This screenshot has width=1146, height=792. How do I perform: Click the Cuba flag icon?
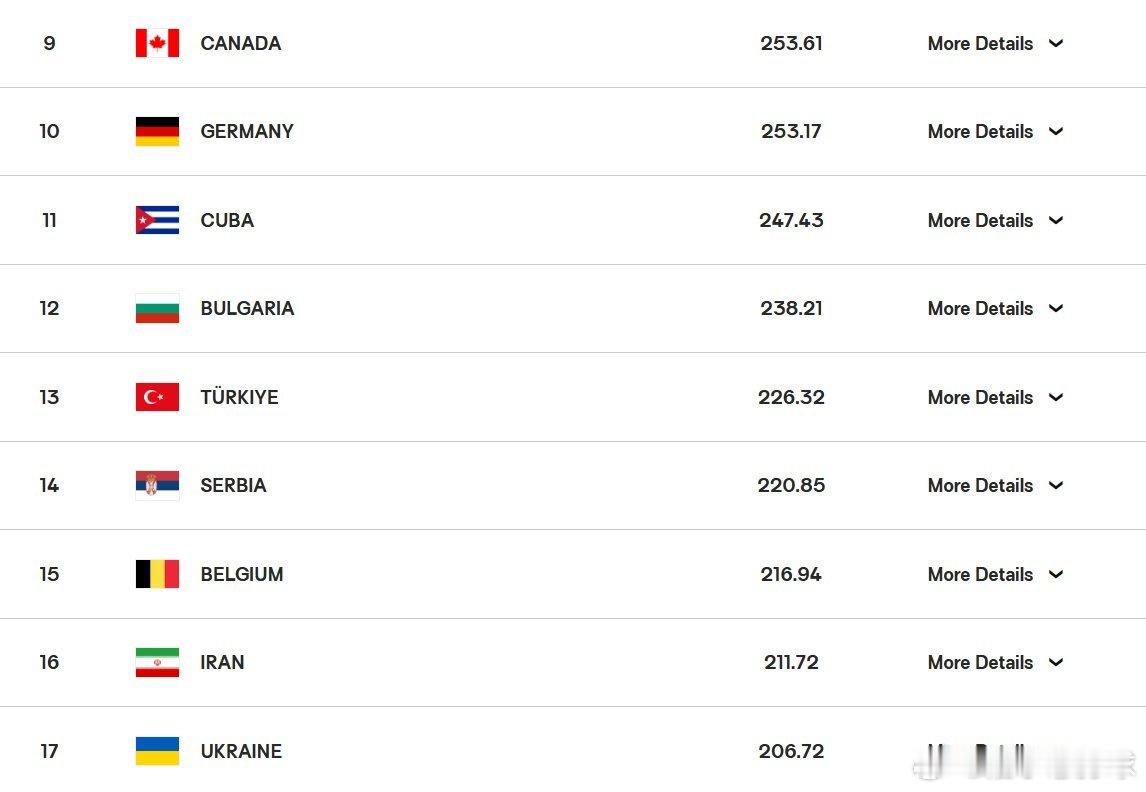pos(157,220)
